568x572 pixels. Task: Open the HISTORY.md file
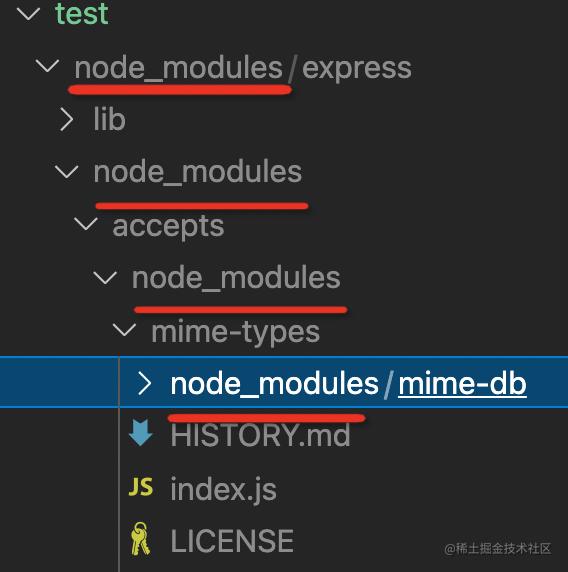point(260,435)
